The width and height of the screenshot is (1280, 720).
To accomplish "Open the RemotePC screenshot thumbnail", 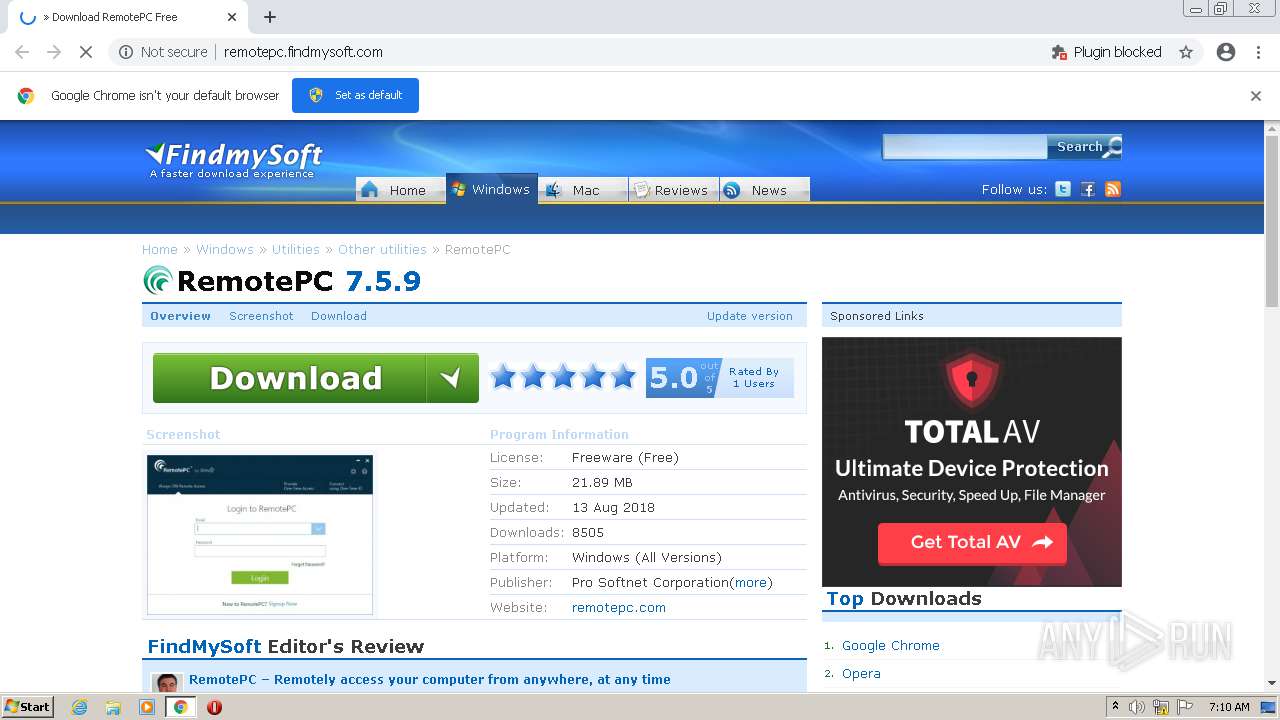I will pyautogui.click(x=260, y=534).
